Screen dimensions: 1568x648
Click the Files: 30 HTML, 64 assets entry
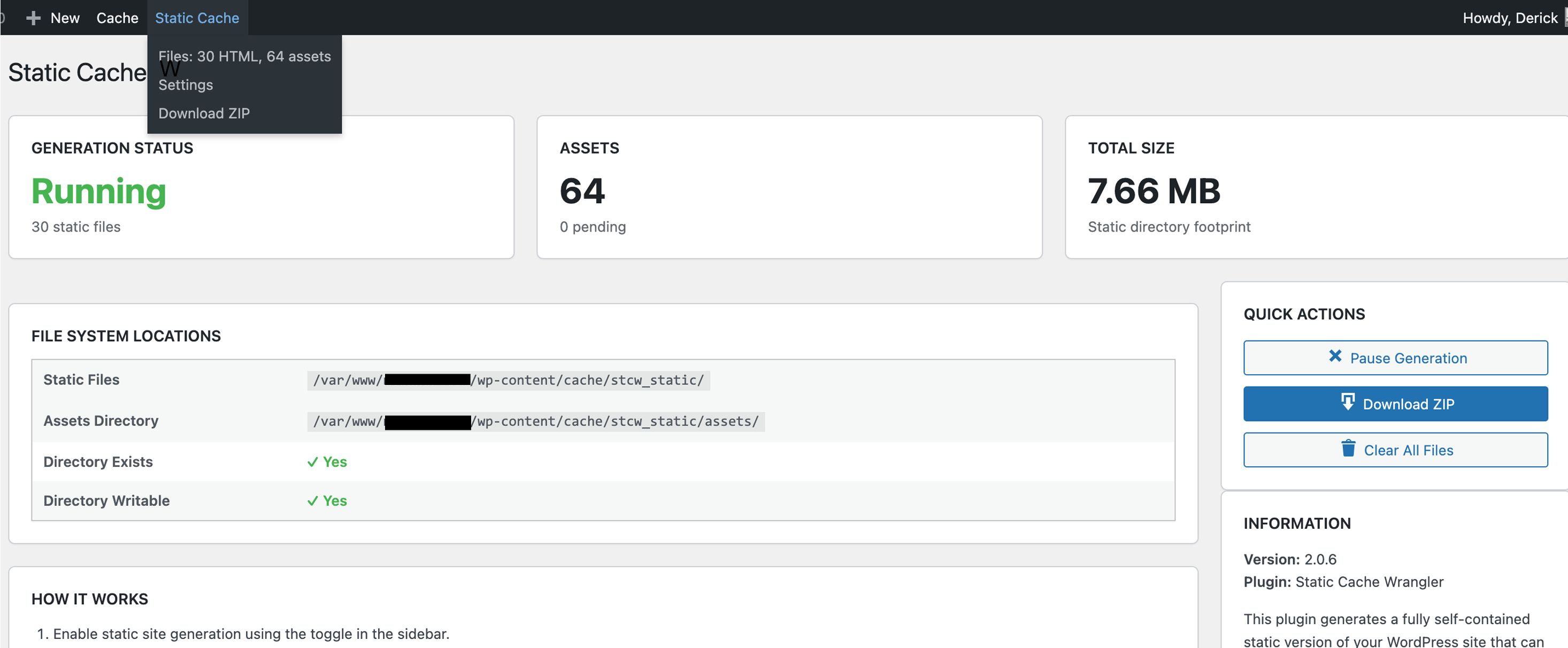click(x=245, y=56)
